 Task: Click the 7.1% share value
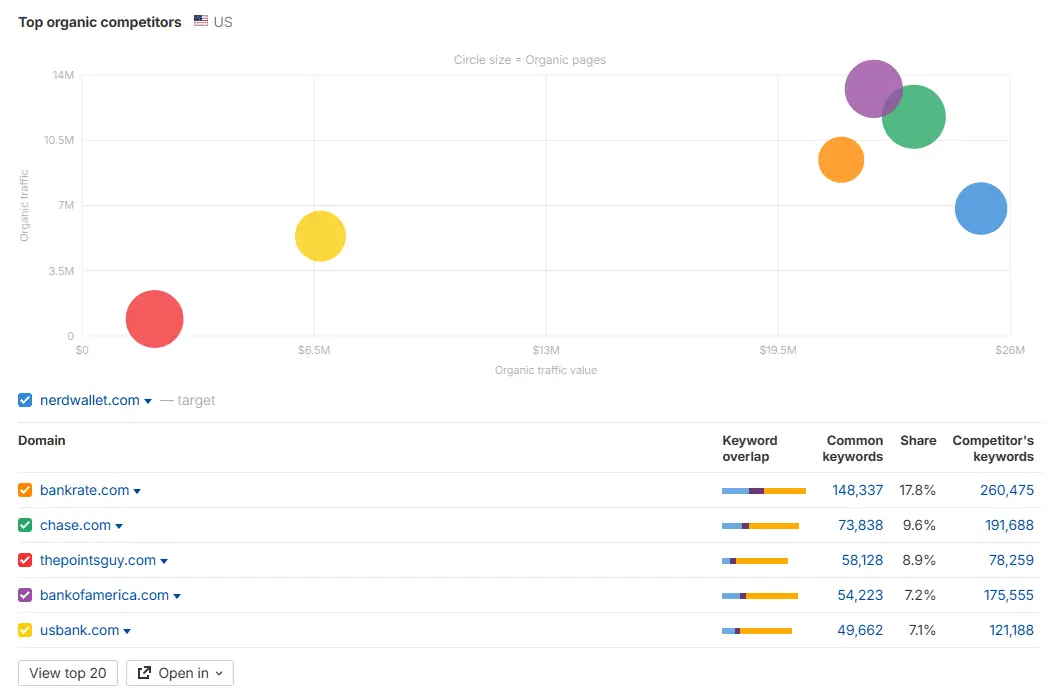(922, 630)
